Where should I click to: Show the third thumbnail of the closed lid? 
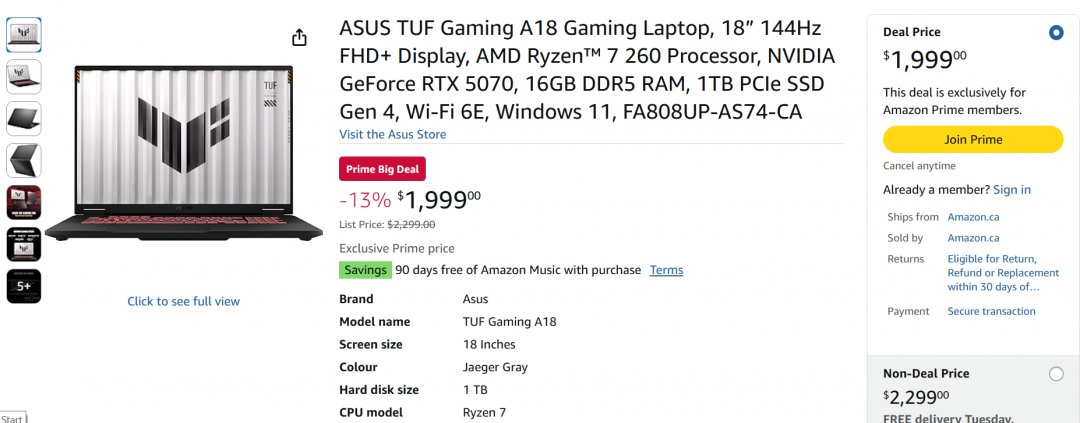(24, 119)
